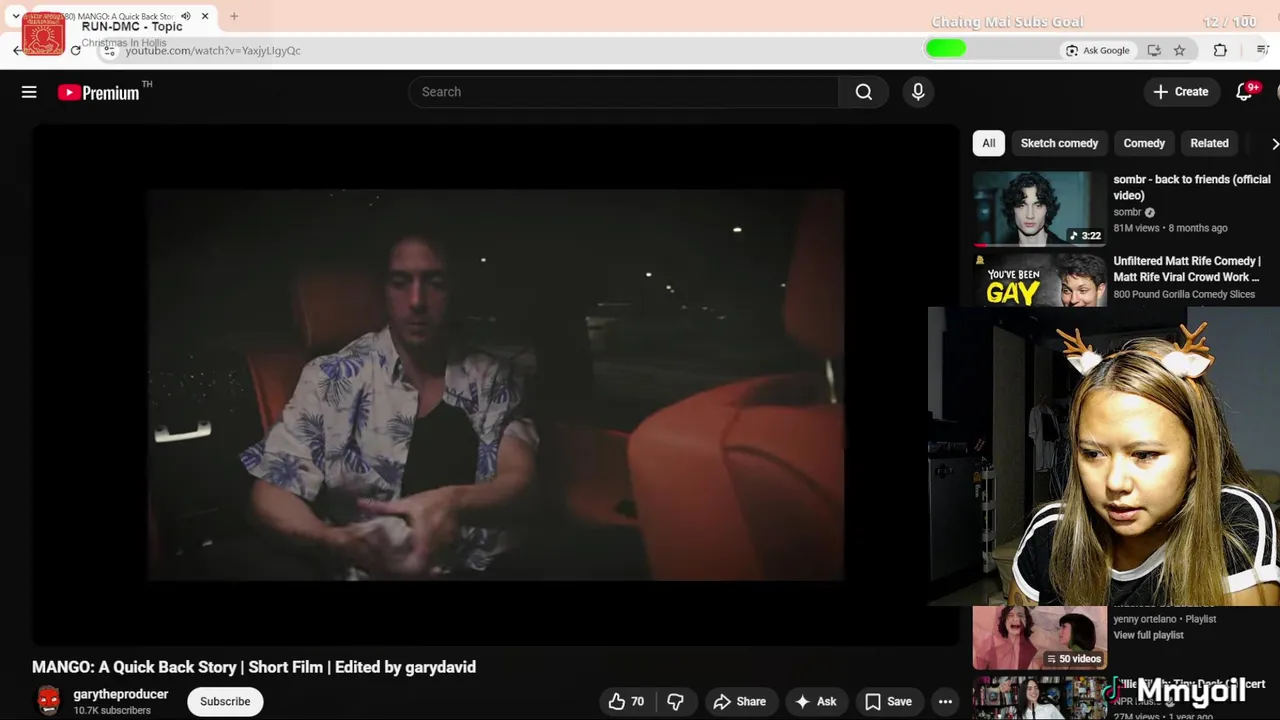Open garytheproducer channel avatar
This screenshot has height=720, width=1280.
pos(48,701)
